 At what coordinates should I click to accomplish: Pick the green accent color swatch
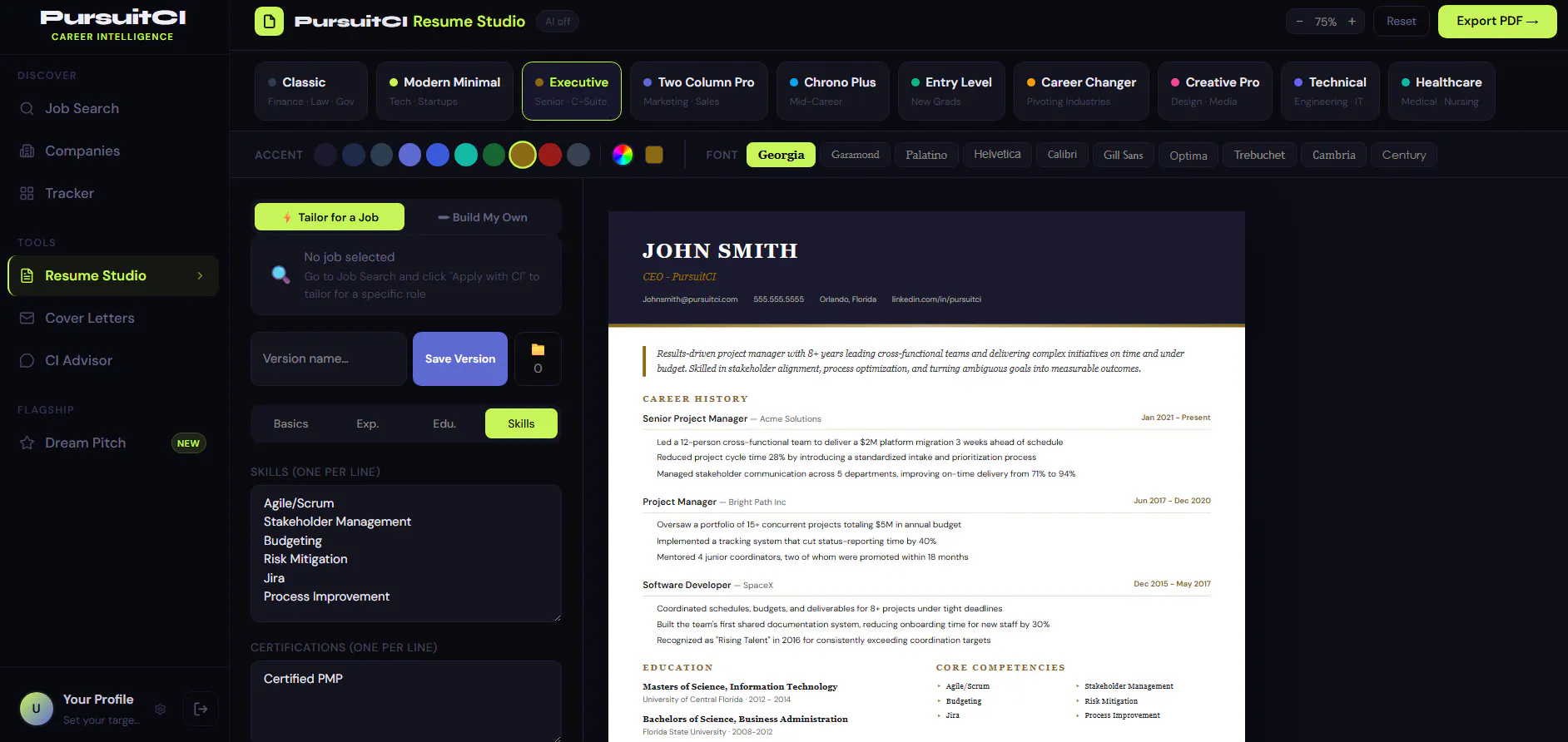tap(494, 155)
